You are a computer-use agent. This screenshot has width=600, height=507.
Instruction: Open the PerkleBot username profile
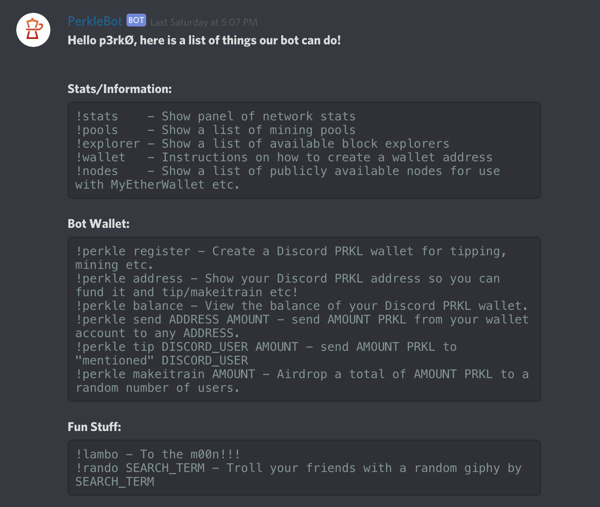[x=95, y=21]
